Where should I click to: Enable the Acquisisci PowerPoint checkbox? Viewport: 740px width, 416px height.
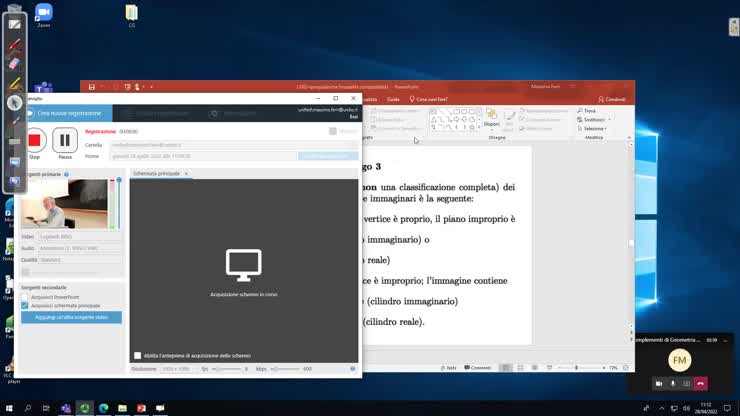pos(25,297)
